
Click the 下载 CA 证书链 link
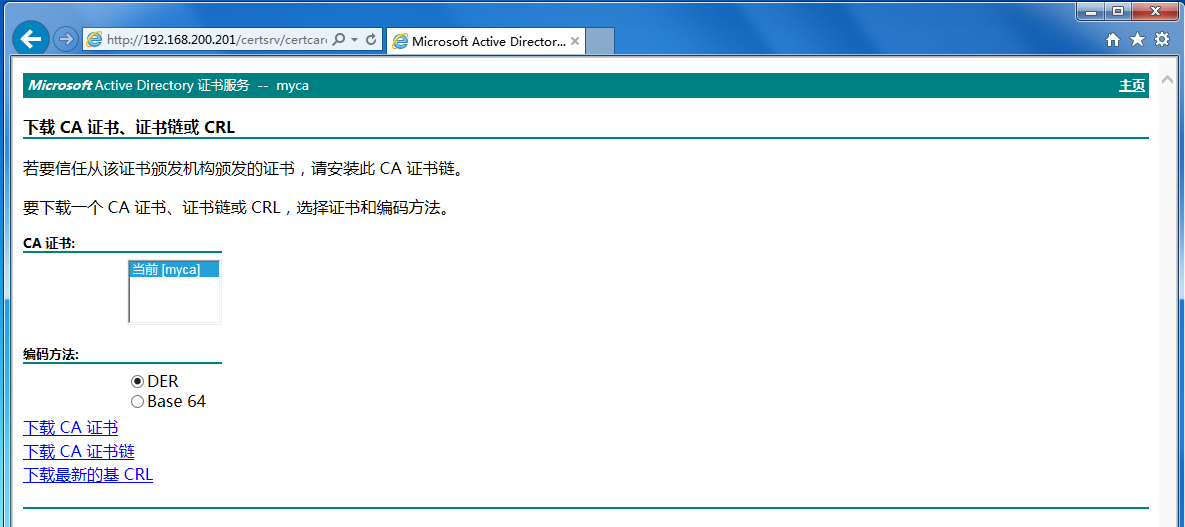[x=78, y=452]
